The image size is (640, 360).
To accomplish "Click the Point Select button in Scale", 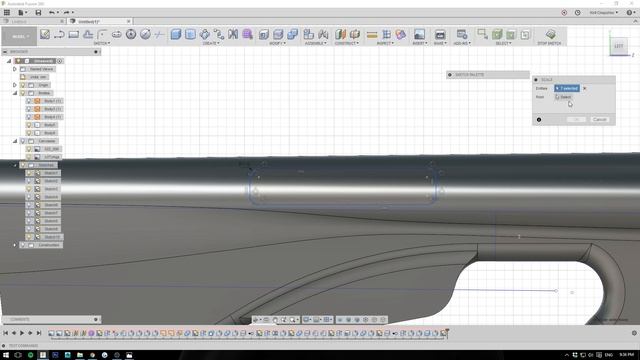I will 564,97.
